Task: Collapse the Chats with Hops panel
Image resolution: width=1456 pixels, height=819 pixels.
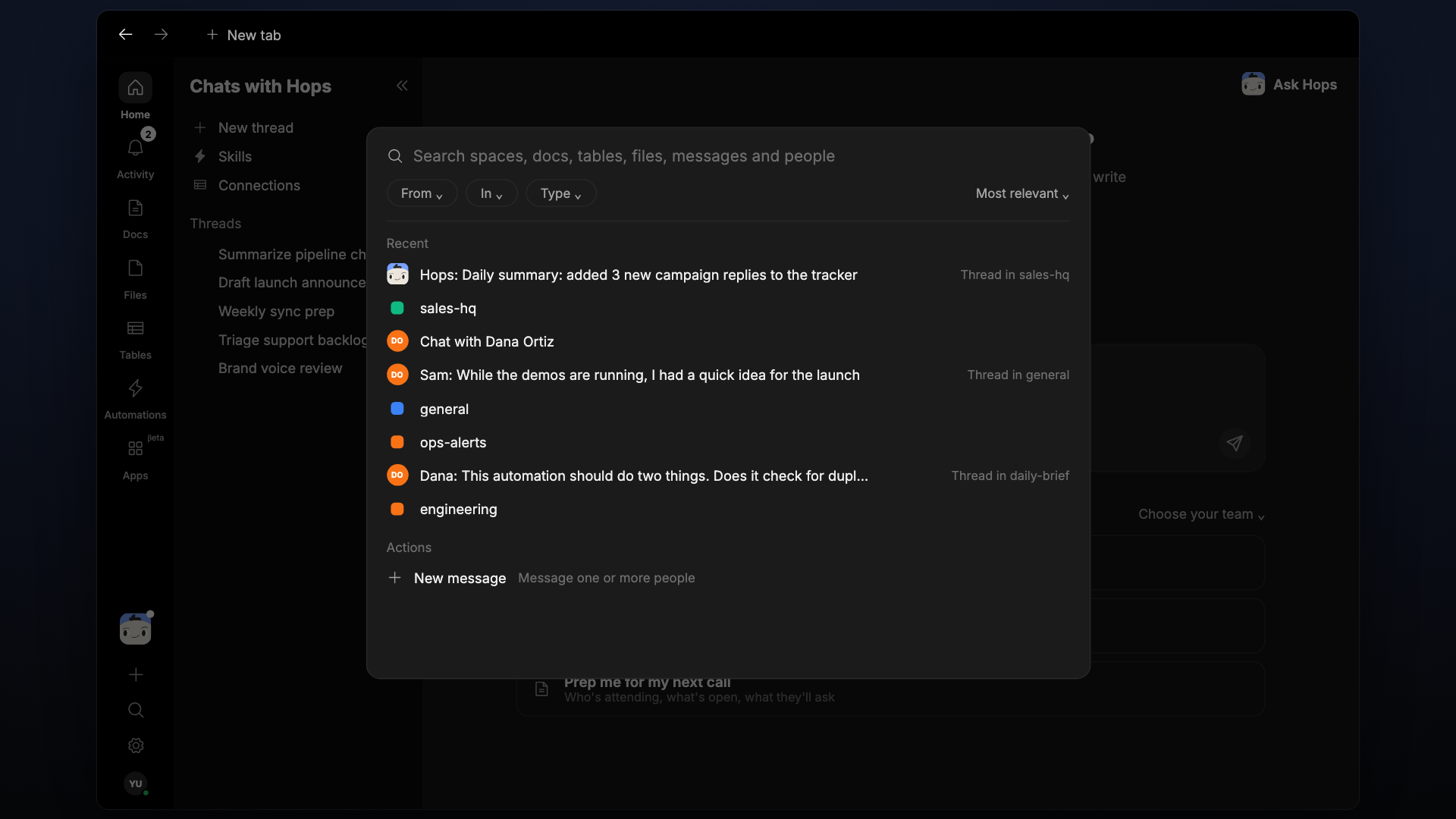Action: pos(402,86)
